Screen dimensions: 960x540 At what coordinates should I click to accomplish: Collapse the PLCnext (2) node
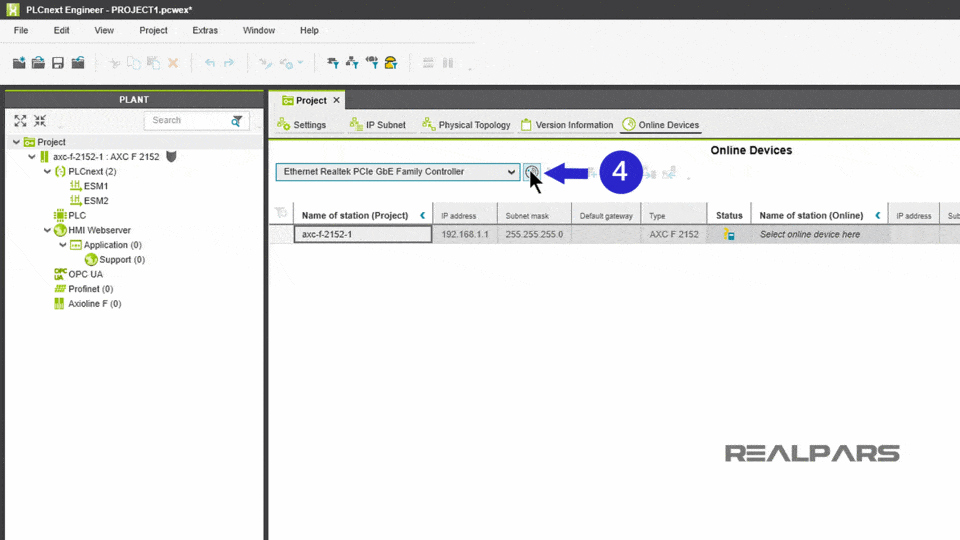click(x=47, y=171)
